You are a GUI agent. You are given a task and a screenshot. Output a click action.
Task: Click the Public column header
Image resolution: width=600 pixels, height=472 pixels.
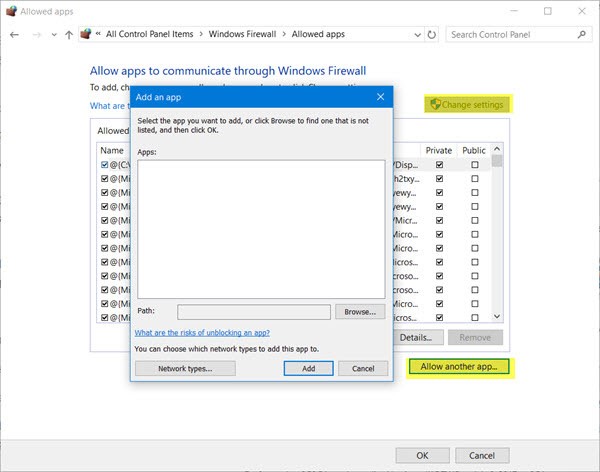474,150
